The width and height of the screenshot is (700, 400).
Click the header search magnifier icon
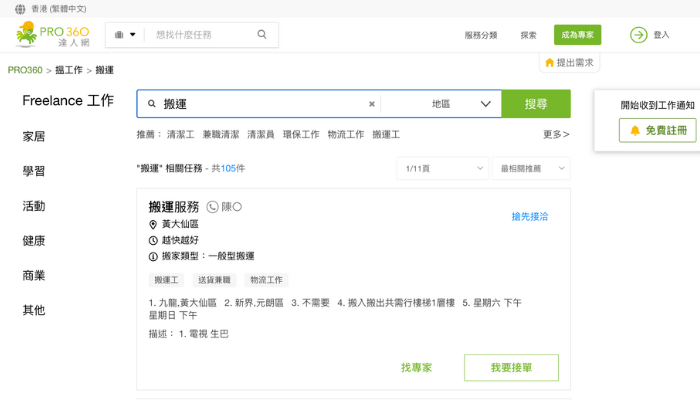tap(262, 34)
